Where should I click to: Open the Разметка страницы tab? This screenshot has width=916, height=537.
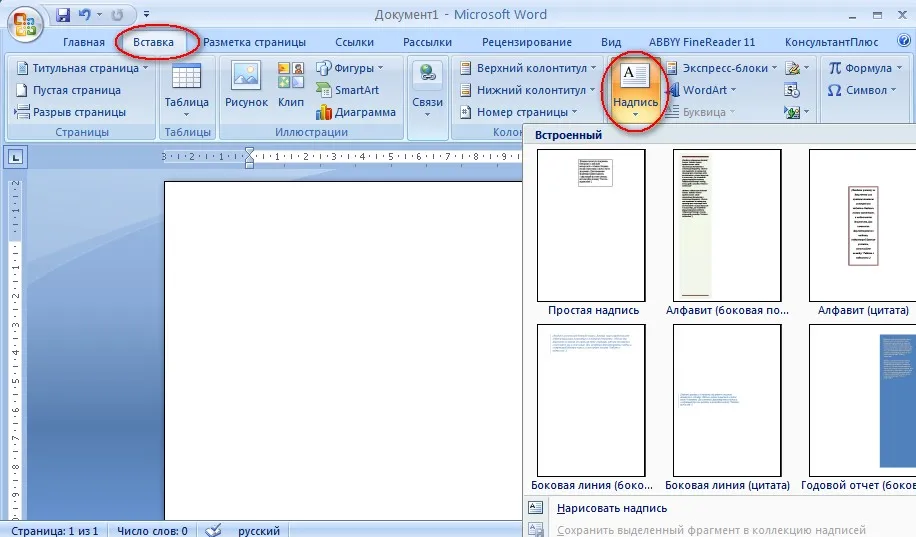(254, 42)
